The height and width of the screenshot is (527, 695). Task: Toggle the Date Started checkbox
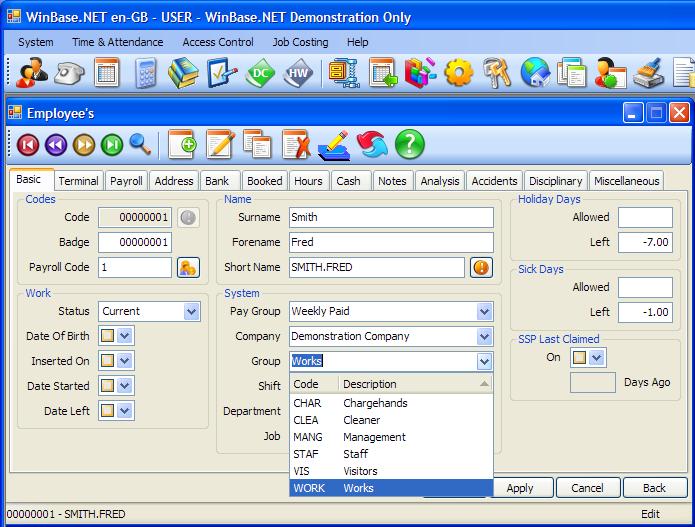click(x=107, y=386)
